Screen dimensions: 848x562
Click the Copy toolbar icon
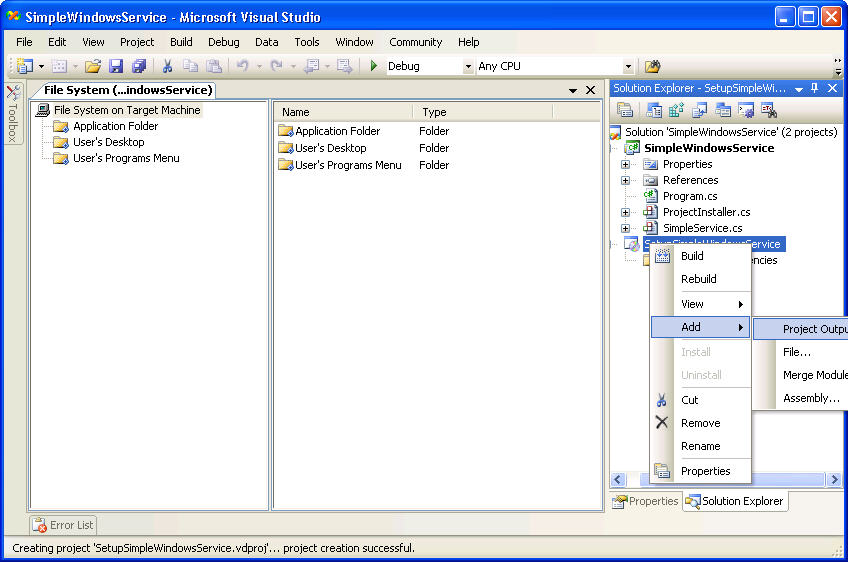click(x=190, y=66)
